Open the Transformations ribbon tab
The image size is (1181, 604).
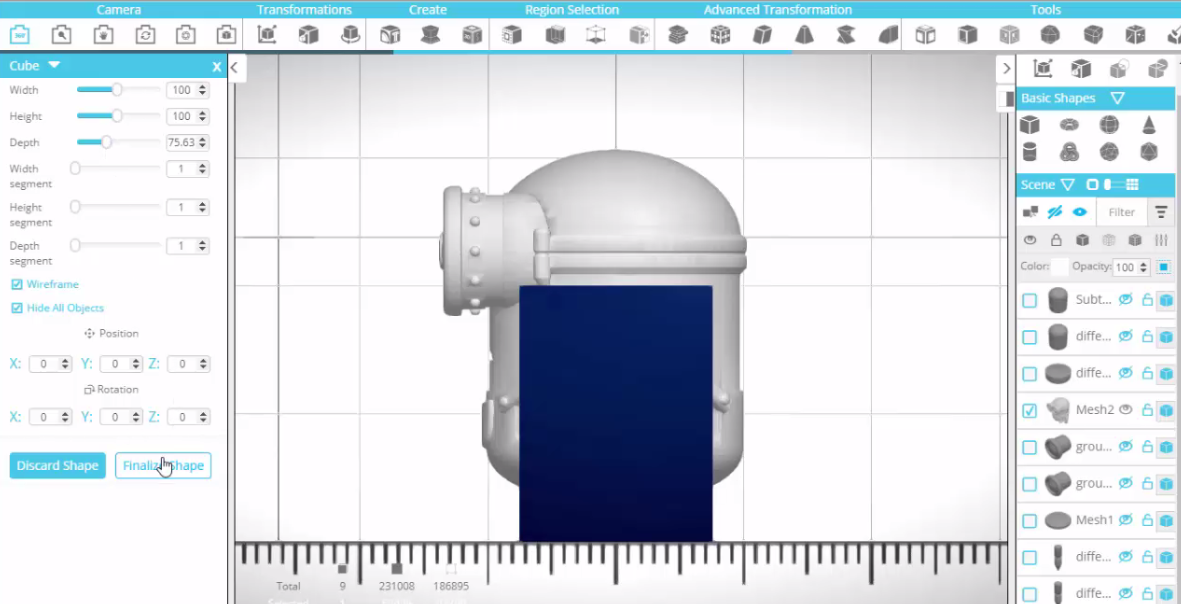(x=304, y=10)
